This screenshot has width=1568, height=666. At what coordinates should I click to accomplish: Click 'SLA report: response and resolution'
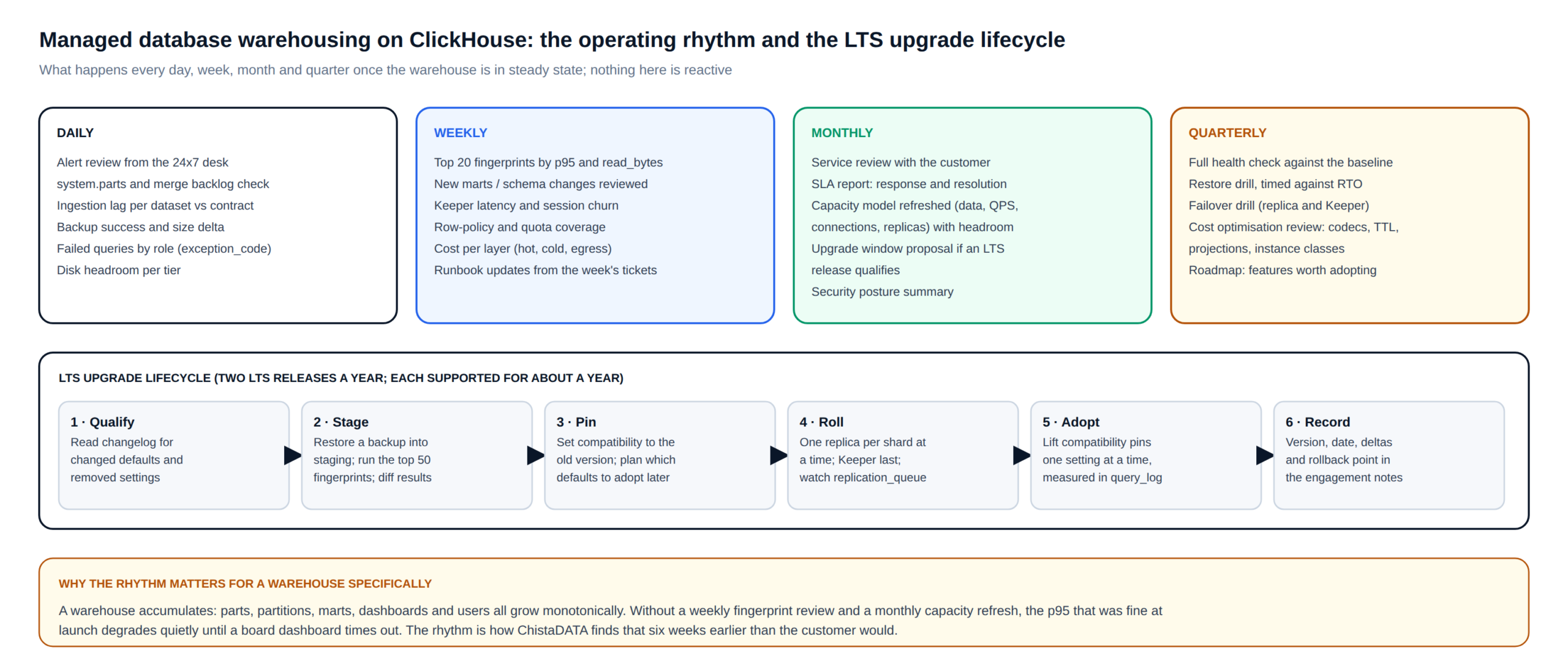tap(909, 184)
